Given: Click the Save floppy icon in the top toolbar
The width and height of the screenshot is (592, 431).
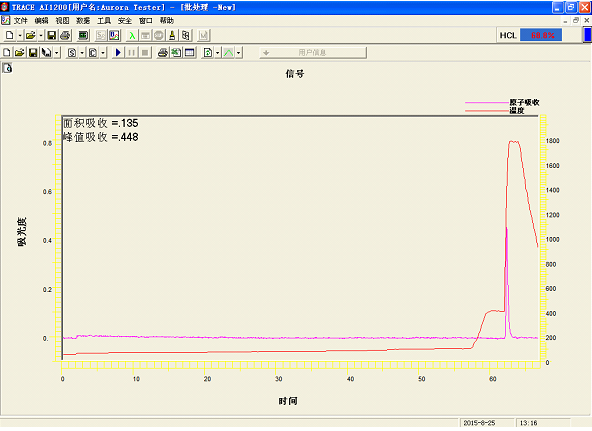Looking at the screenshot, I should (x=51, y=35).
